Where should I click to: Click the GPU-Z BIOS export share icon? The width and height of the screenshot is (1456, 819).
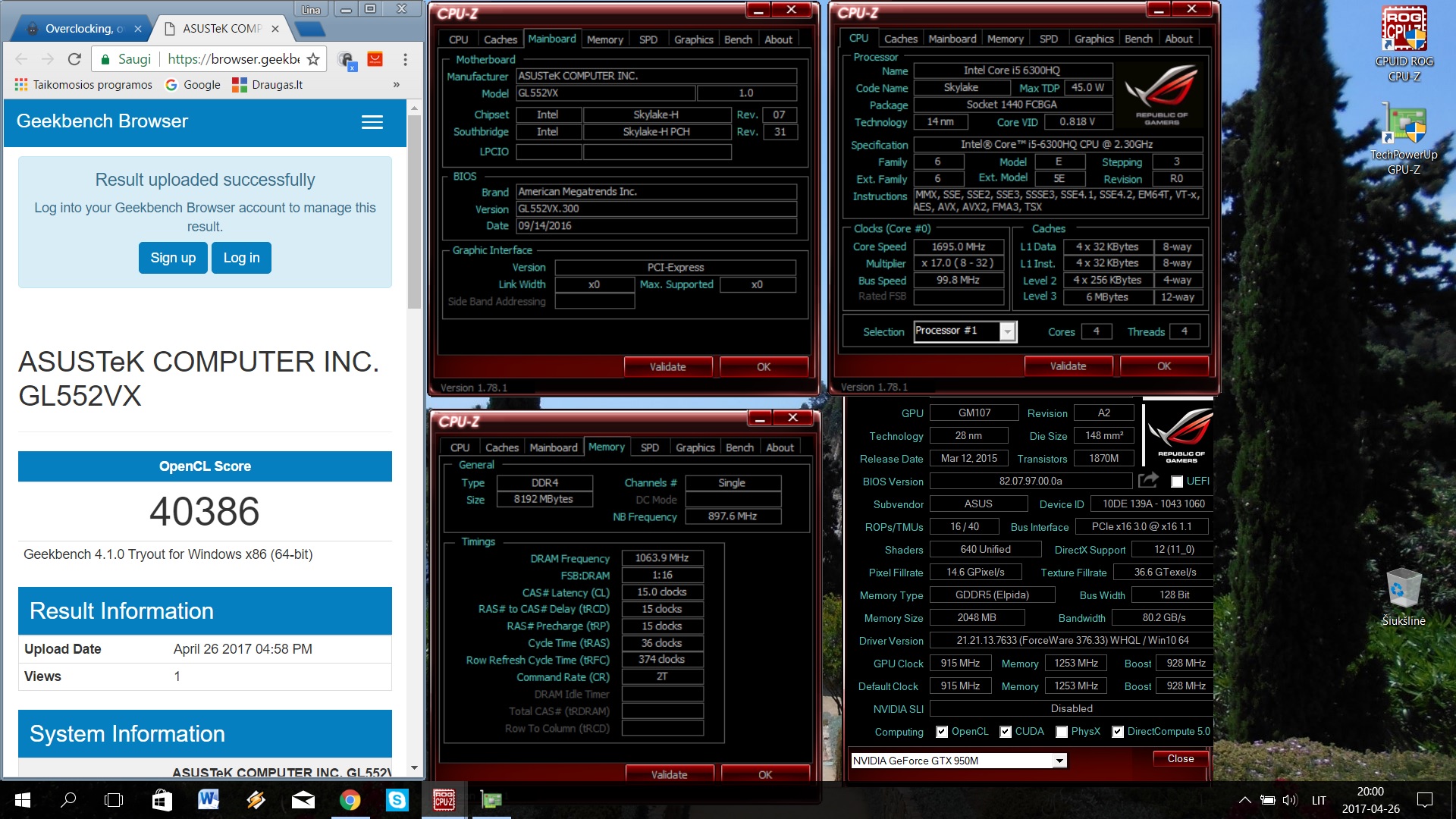tap(1148, 480)
